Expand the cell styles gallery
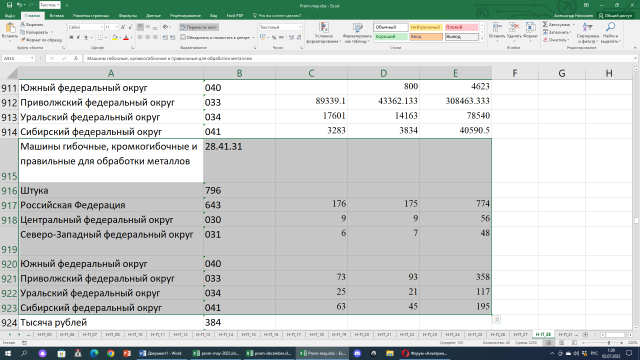The height and width of the screenshot is (360, 640). coord(482,39)
